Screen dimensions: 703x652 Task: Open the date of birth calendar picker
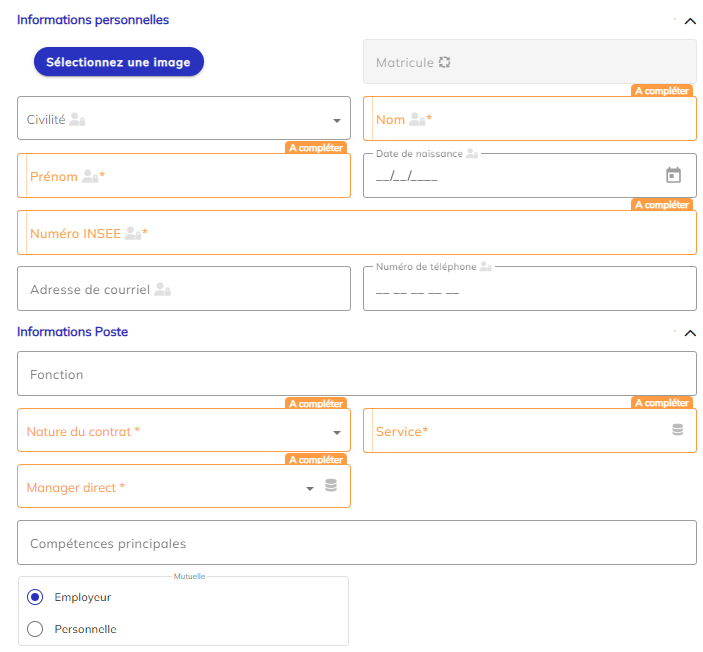673,175
